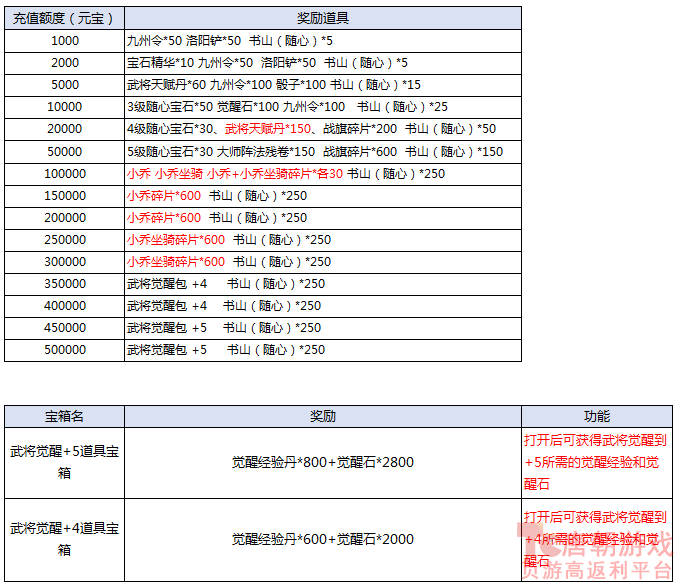Screen dimensions: 679x586
Task: Select the 500000 recharge amount cell
Action: (64, 350)
